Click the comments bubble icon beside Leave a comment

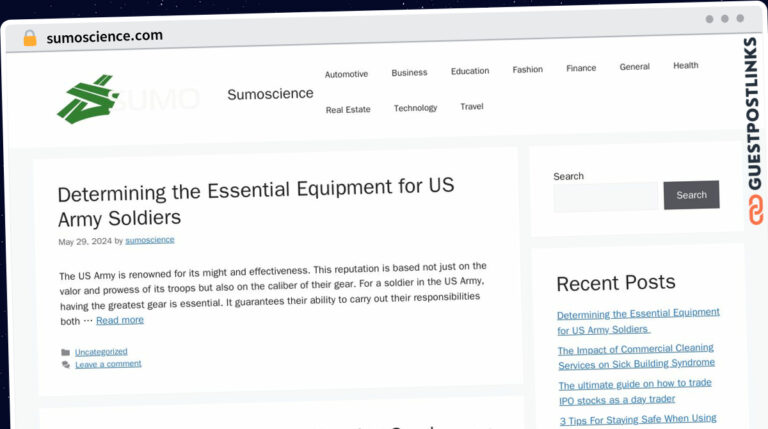(x=66, y=365)
